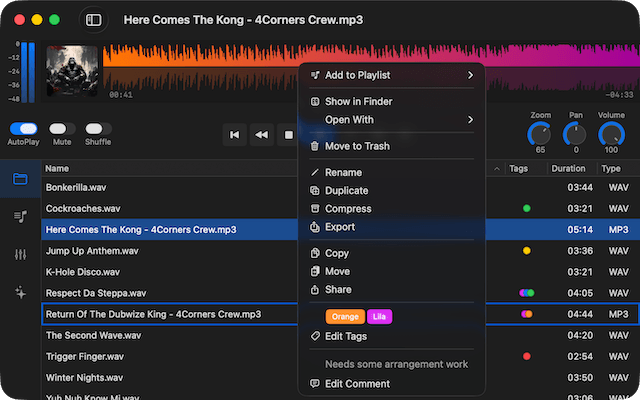Expand the Open With submenu arrow
Image resolution: width=640 pixels, height=400 pixels.
click(470, 120)
